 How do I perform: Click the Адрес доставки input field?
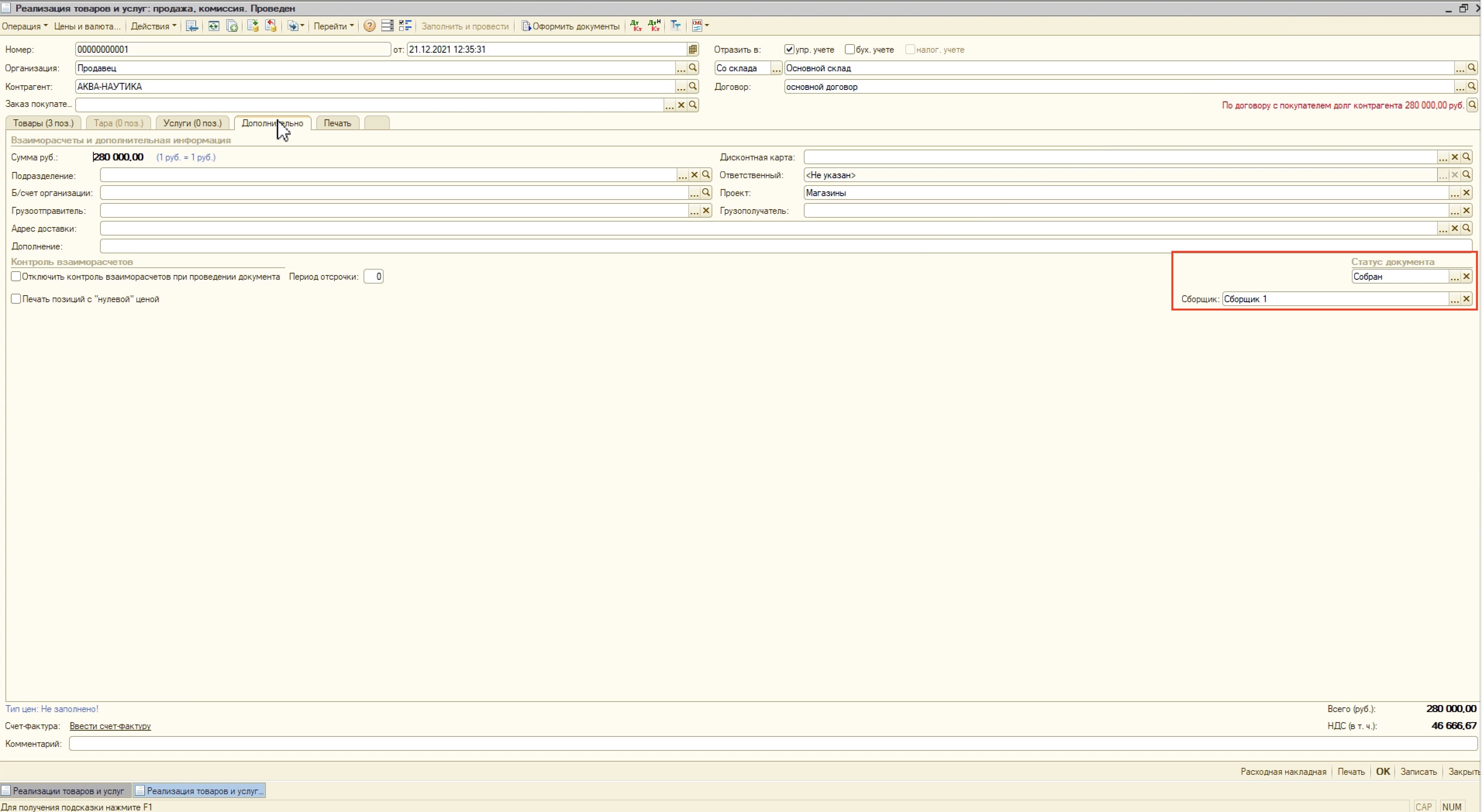click(x=768, y=228)
